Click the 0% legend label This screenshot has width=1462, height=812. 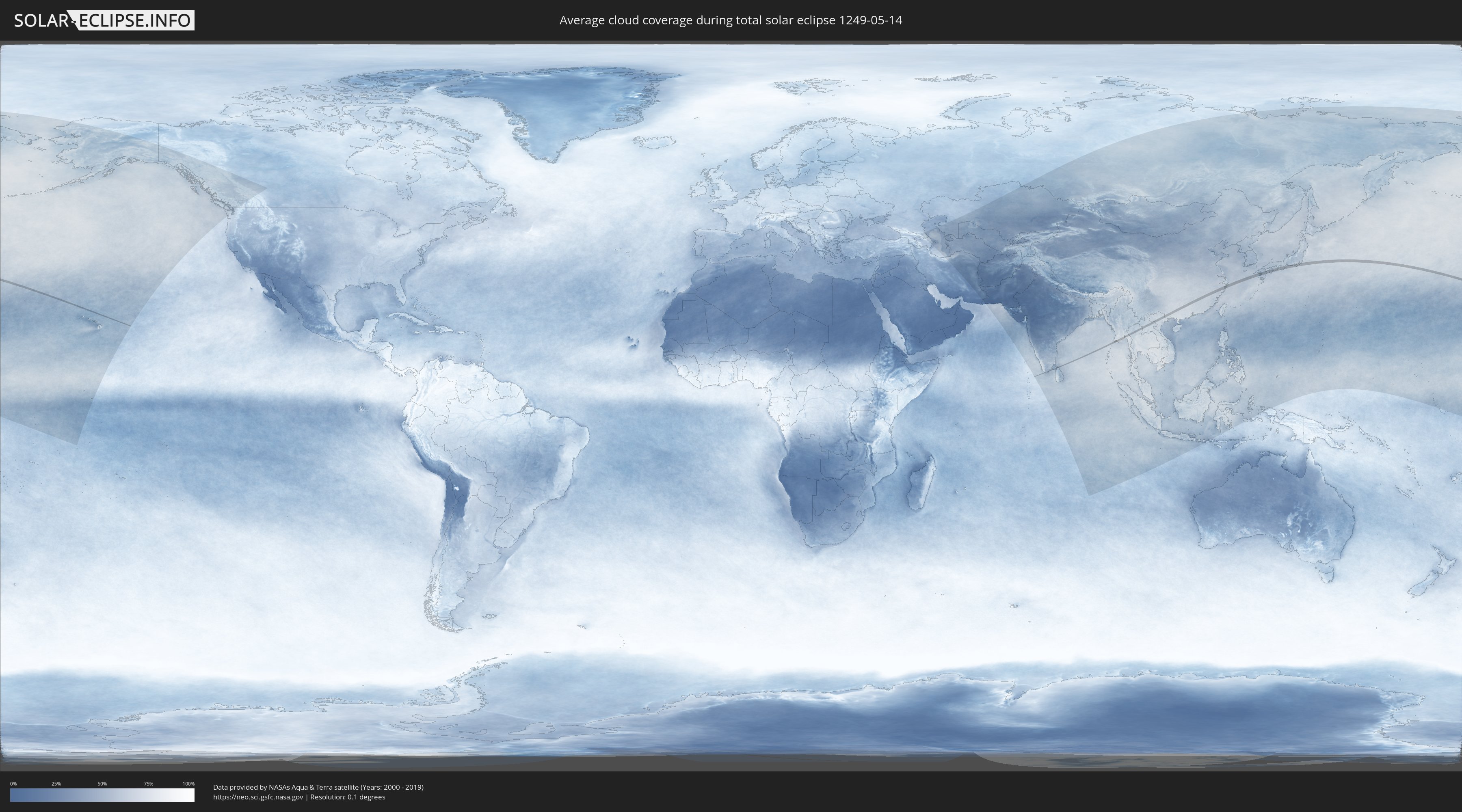click(x=13, y=784)
